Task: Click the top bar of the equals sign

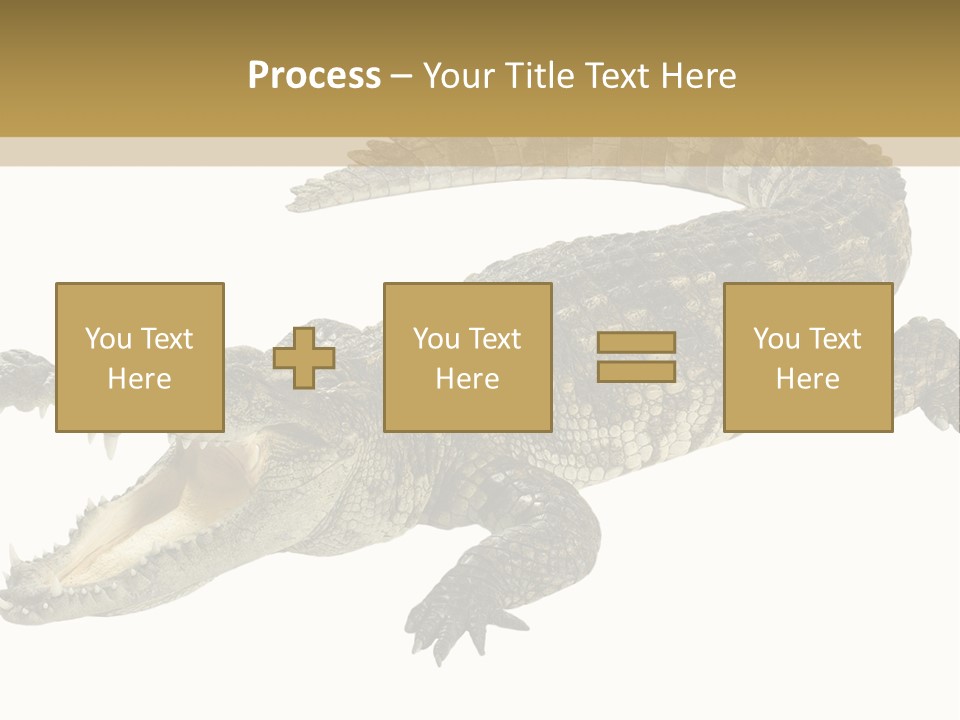Action: tap(636, 343)
